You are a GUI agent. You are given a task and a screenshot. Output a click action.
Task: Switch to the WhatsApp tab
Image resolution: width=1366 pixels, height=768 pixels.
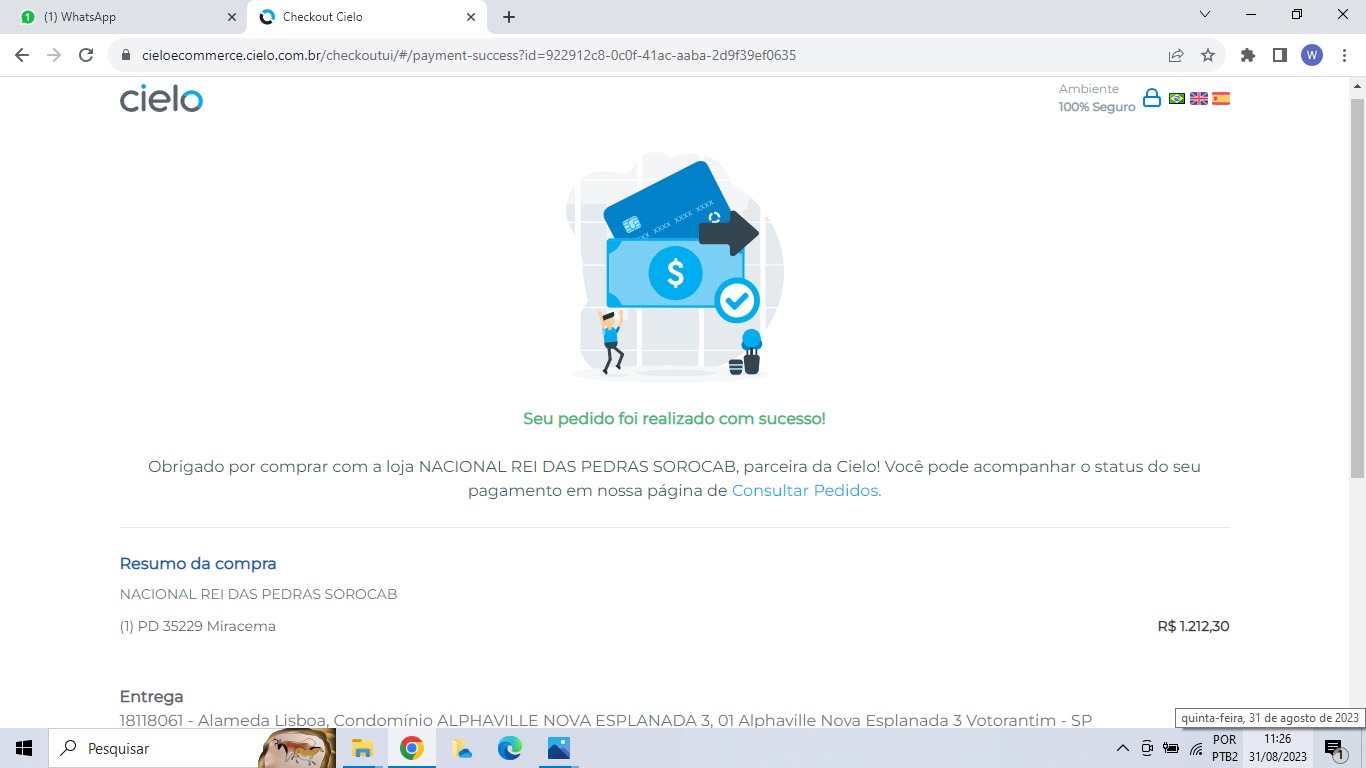click(x=120, y=17)
